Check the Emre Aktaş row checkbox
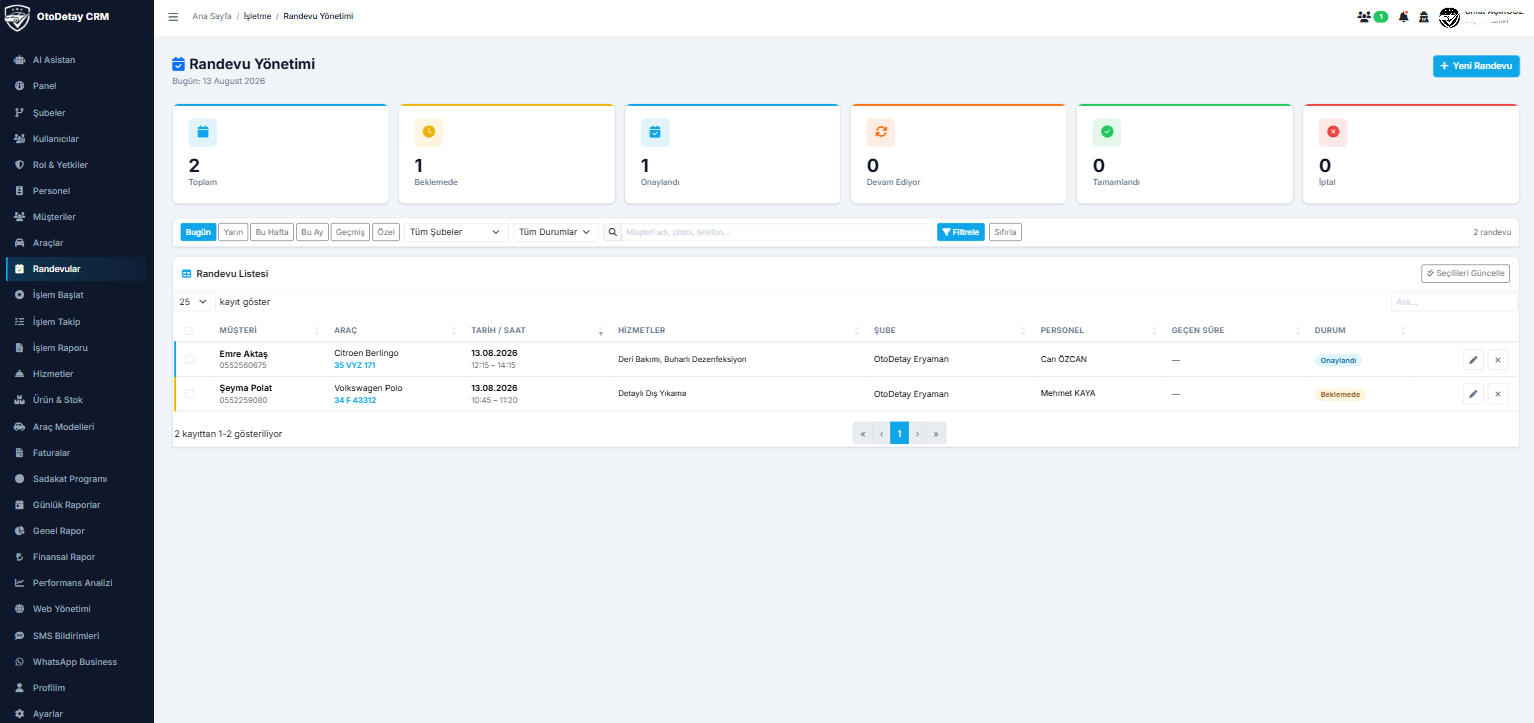This screenshot has width=1534, height=723. [189, 360]
